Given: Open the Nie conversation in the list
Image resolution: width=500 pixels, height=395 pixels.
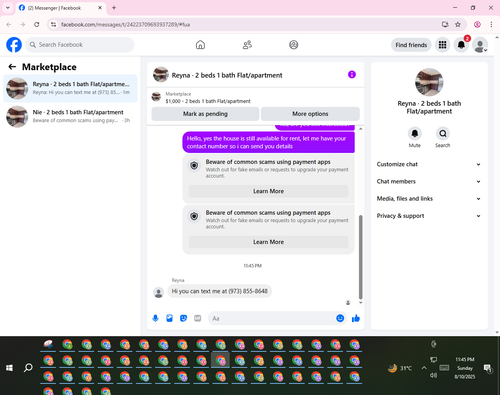Looking at the screenshot, I should [x=70, y=116].
